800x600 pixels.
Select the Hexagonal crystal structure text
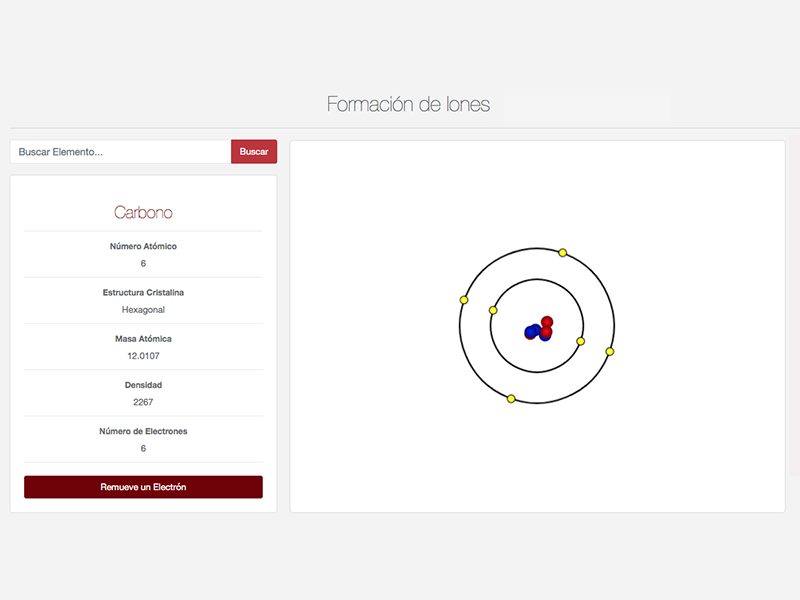(x=142, y=310)
